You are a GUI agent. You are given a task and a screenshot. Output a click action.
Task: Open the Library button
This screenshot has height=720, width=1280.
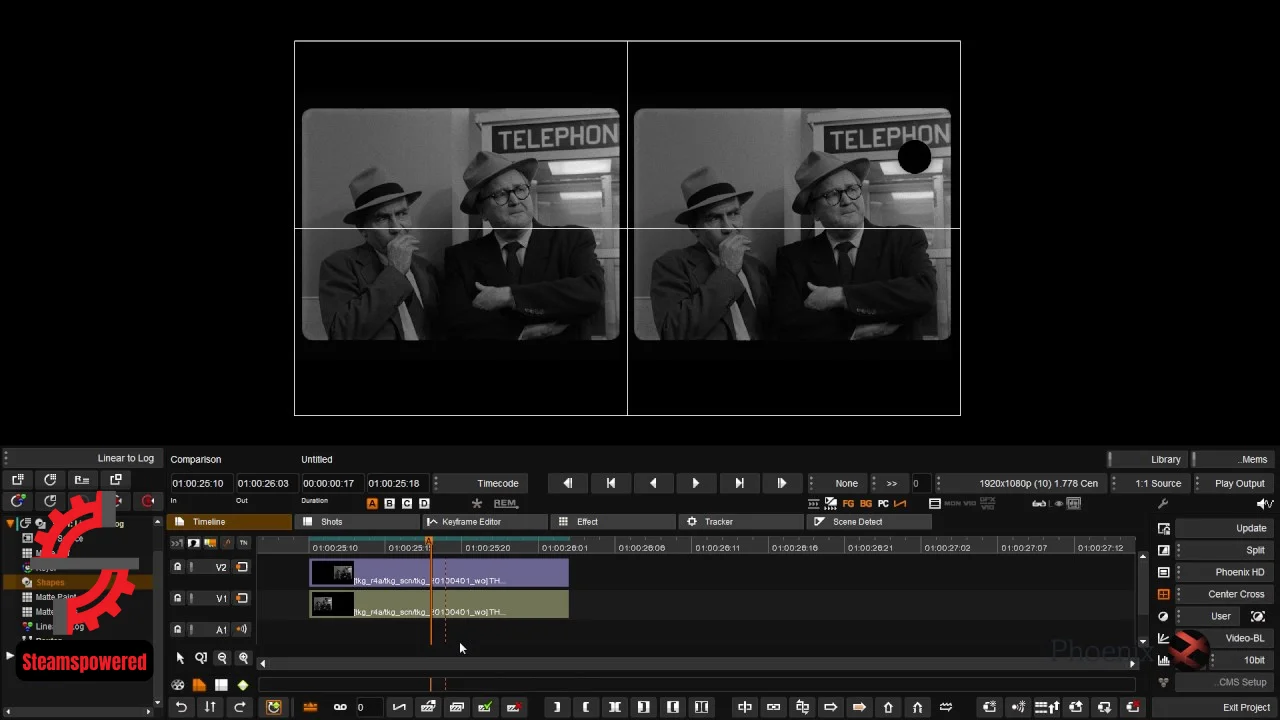point(1149,459)
